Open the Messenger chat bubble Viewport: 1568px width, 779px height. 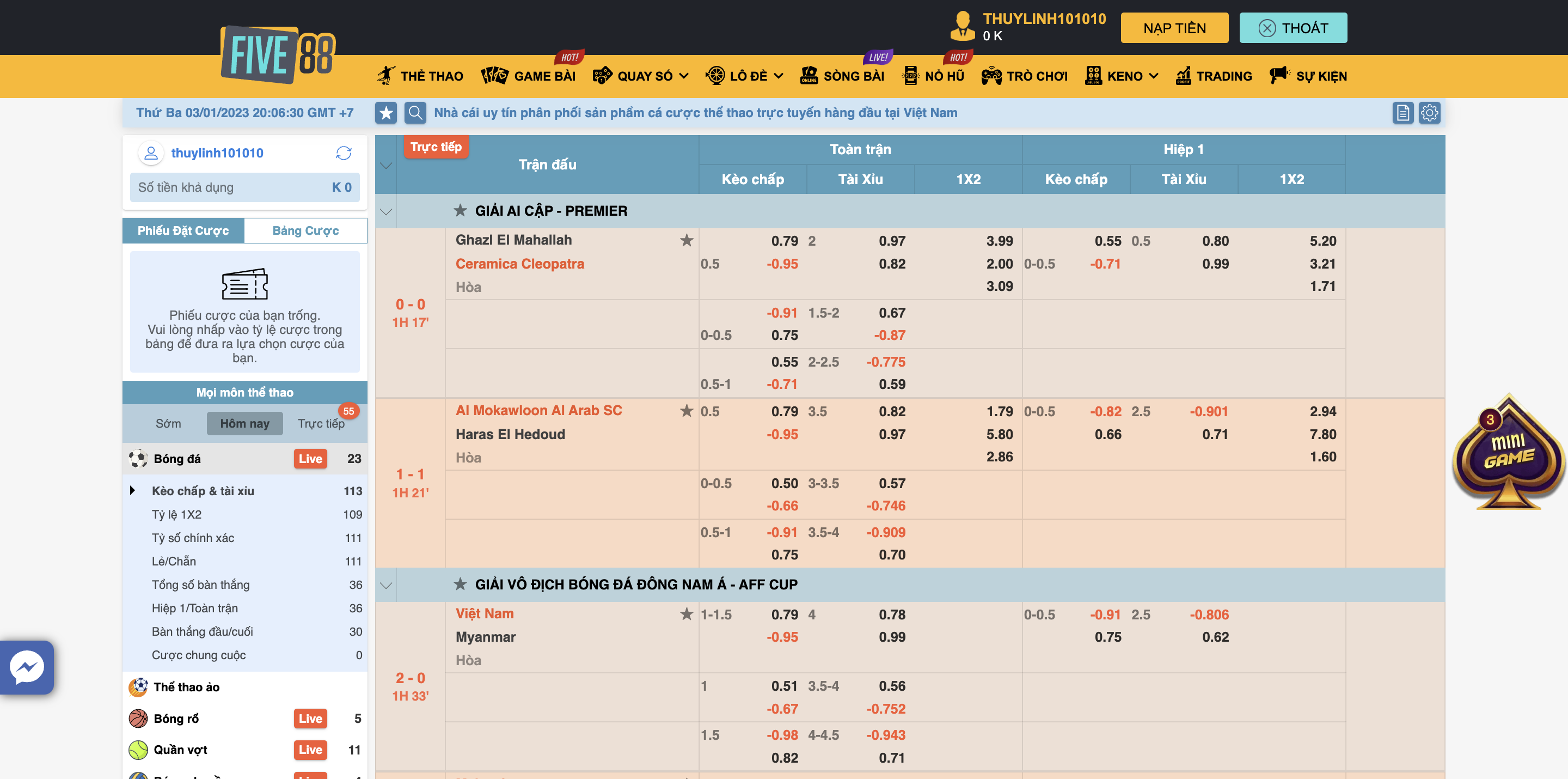pos(27,667)
